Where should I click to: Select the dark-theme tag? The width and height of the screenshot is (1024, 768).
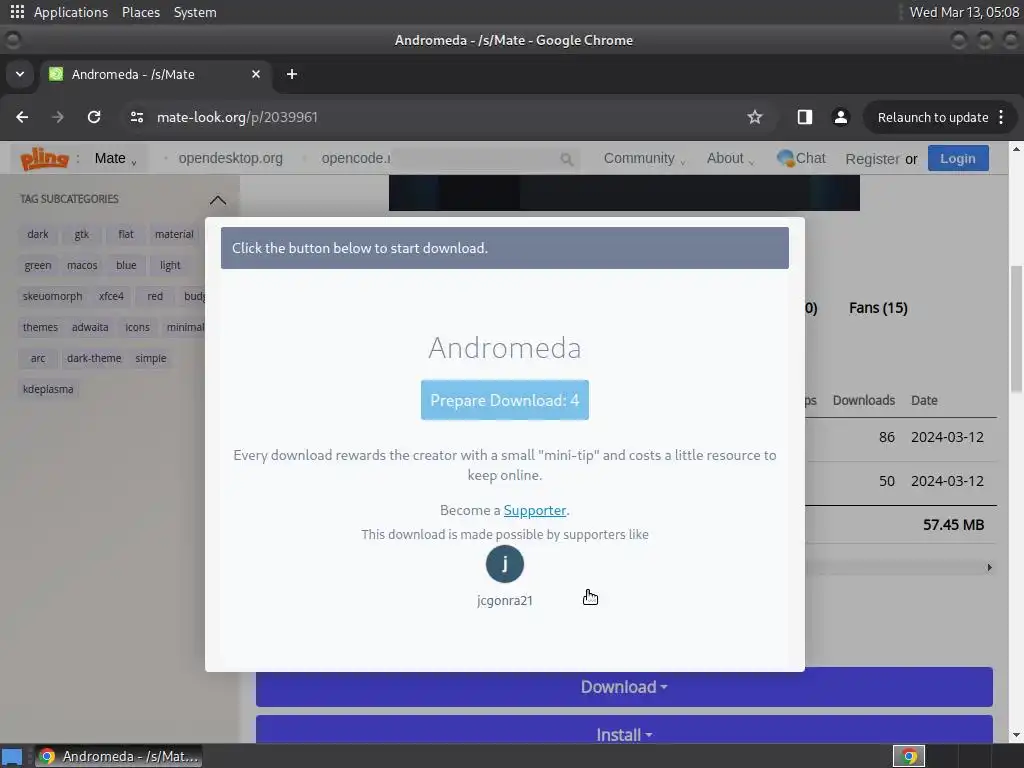click(x=94, y=358)
